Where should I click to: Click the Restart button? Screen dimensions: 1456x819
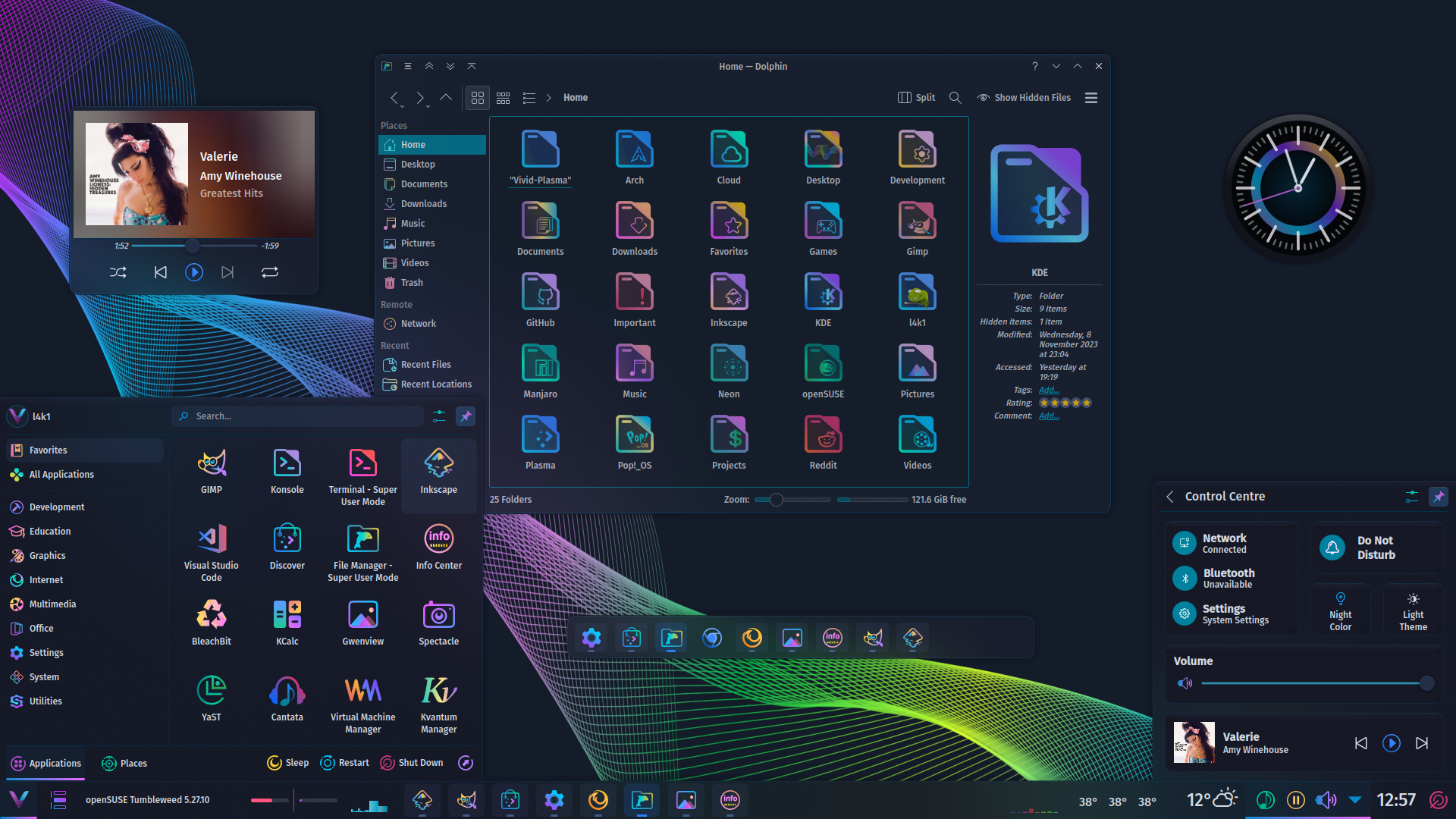[344, 763]
